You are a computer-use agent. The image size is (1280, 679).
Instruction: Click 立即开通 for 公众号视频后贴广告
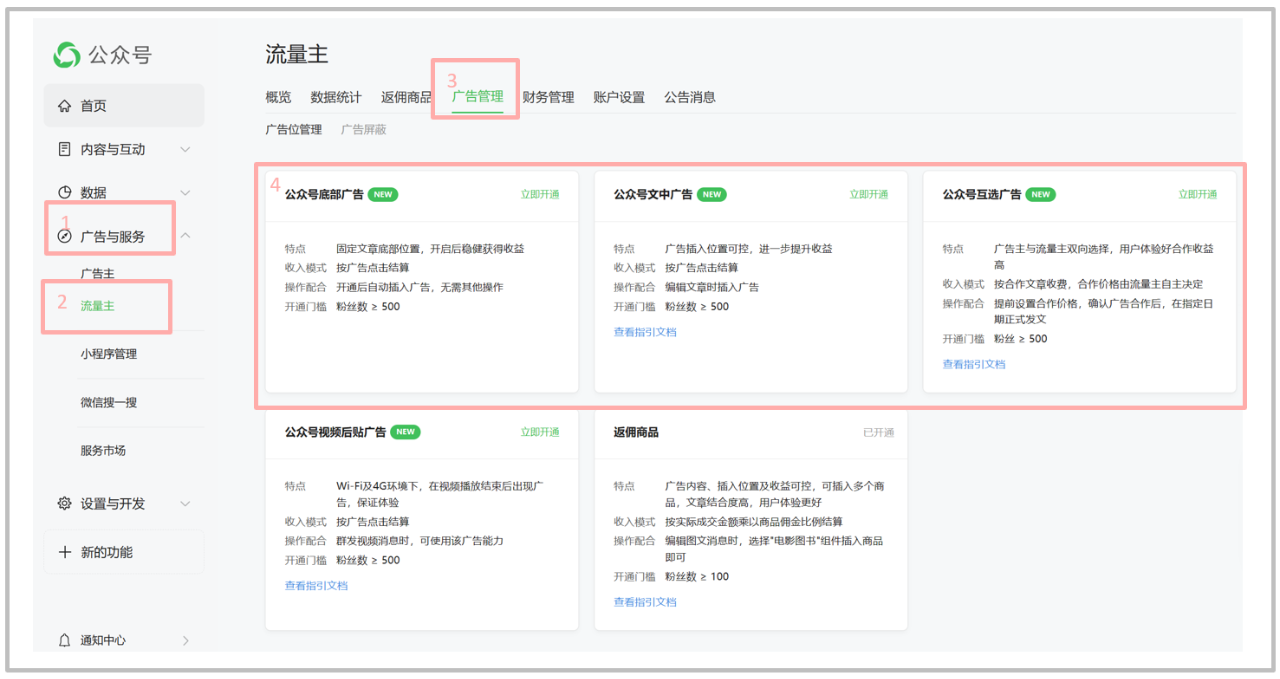[540, 432]
